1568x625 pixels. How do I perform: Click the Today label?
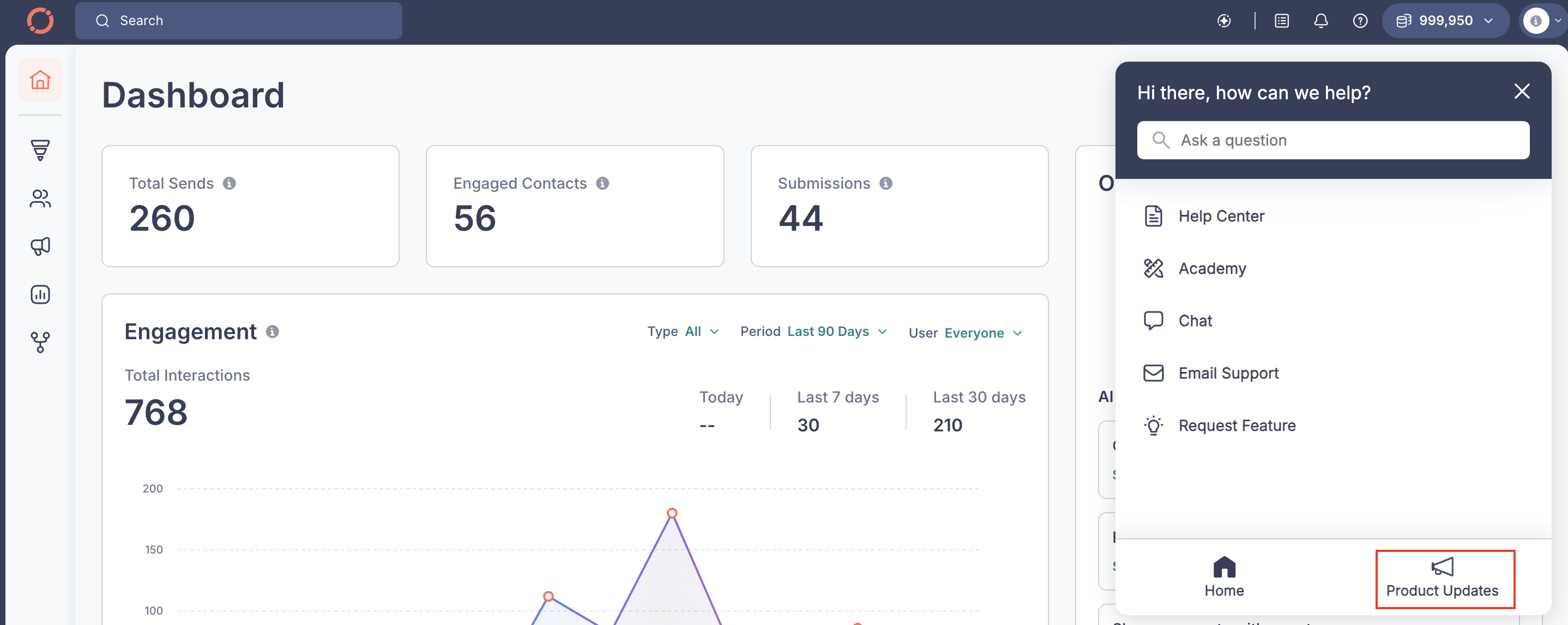[721, 397]
